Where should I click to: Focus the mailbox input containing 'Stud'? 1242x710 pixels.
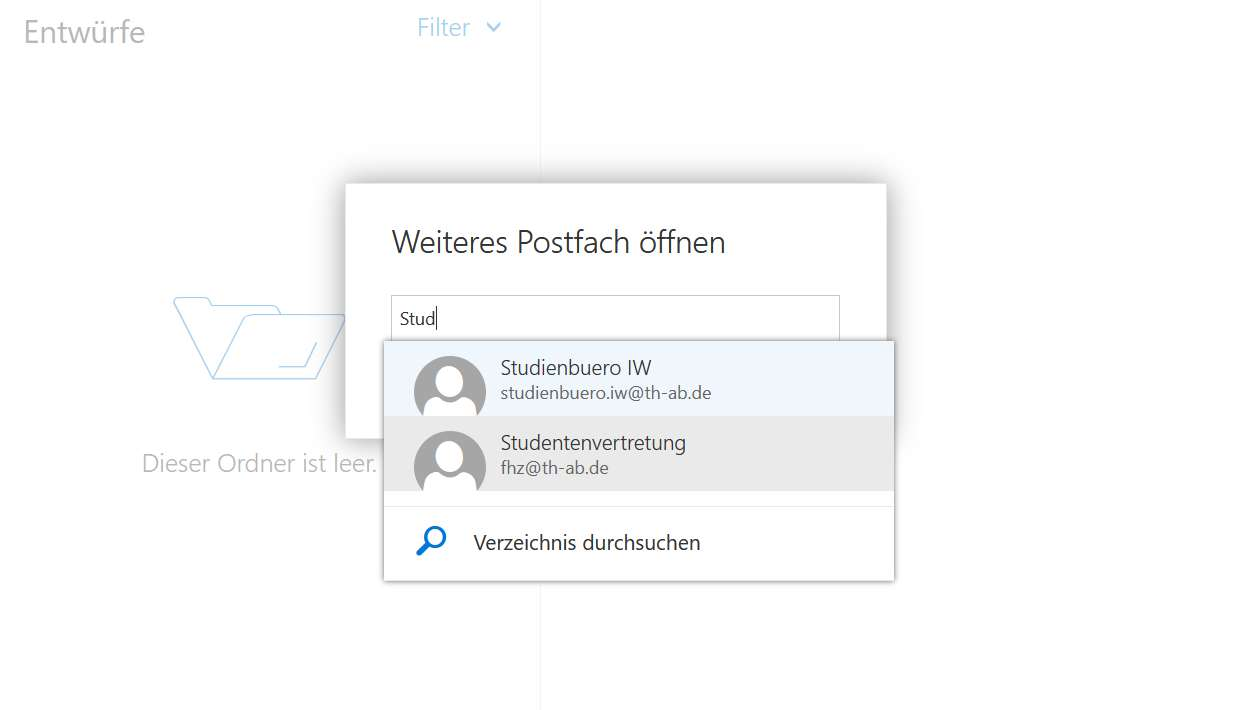(615, 318)
